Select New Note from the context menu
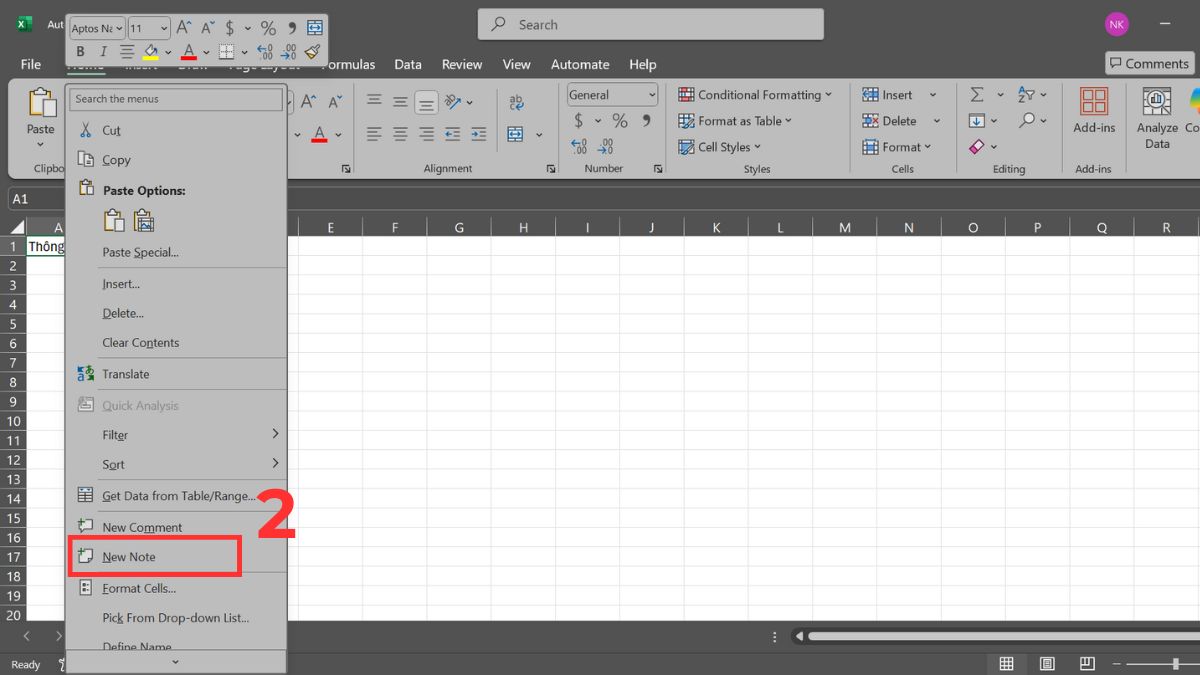The width and height of the screenshot is (1200, 675). pyautogui.click(x=128, y=557)
